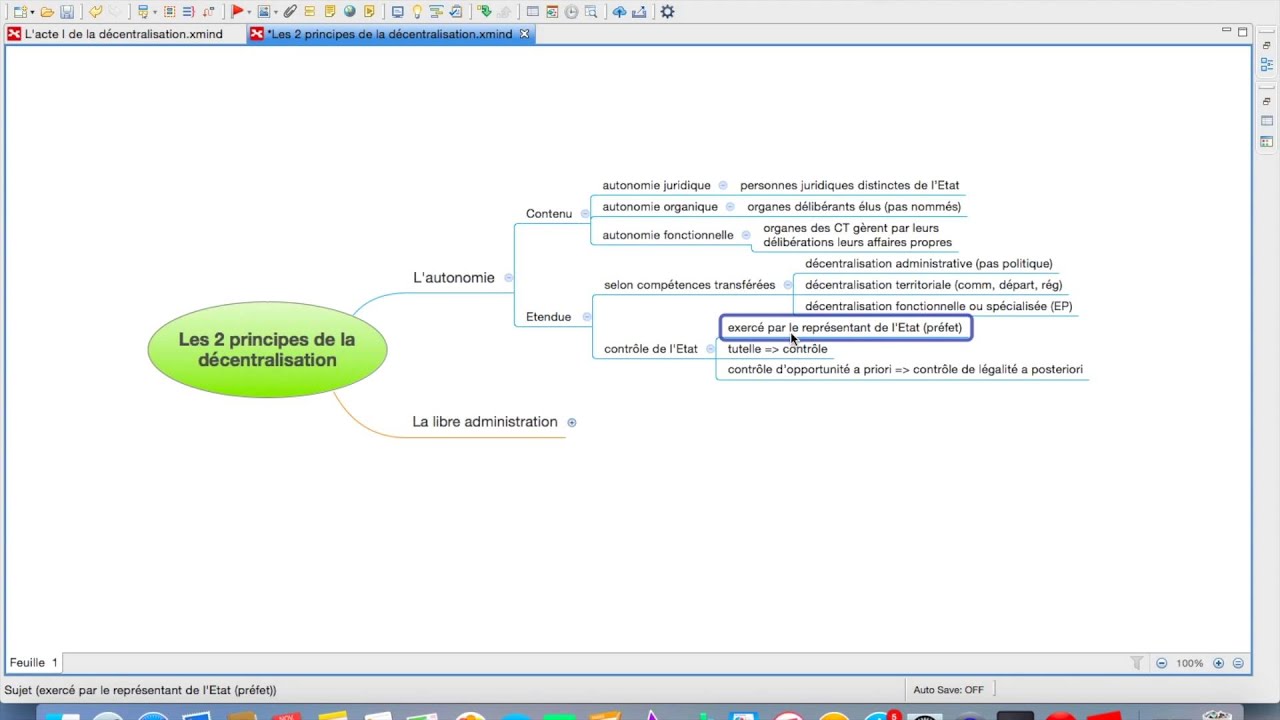Zoom in with the plus button beside 100%
The height and width of the screenshot is (720, 1280).
1218,663
